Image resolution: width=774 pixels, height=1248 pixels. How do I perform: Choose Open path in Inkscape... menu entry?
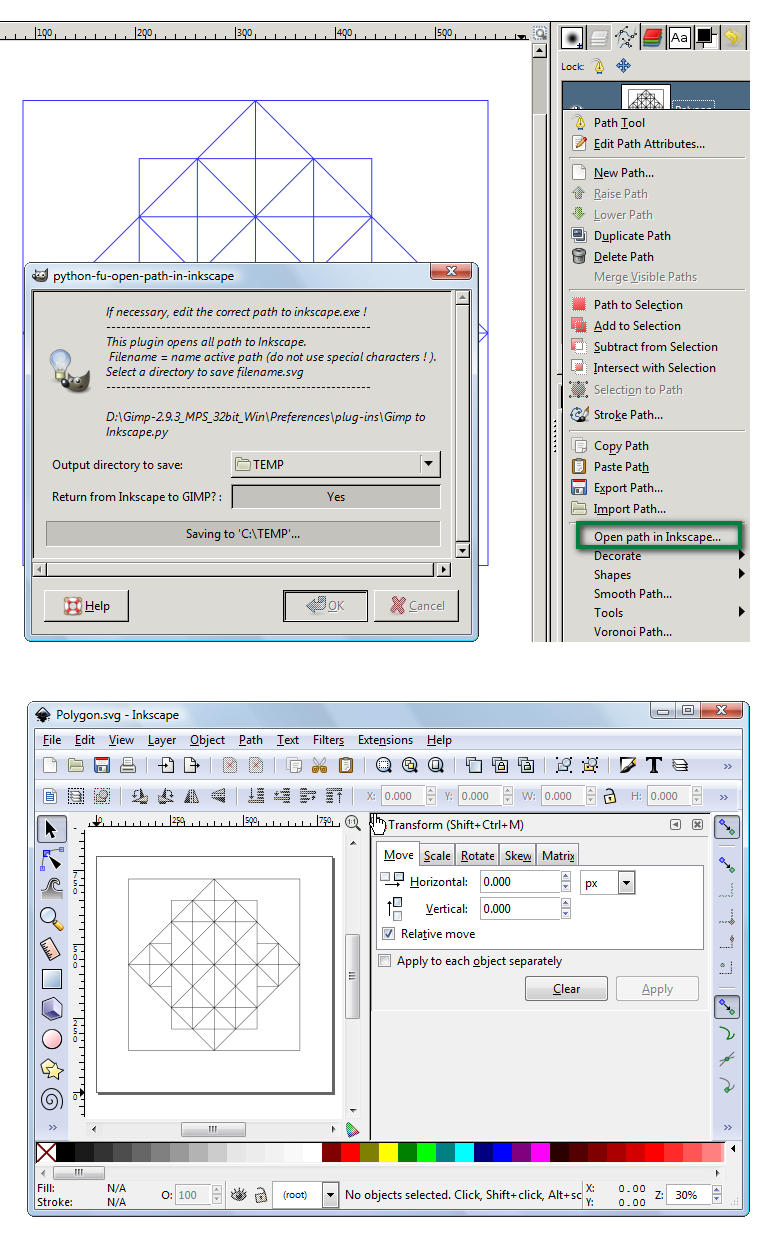point(660,537)
